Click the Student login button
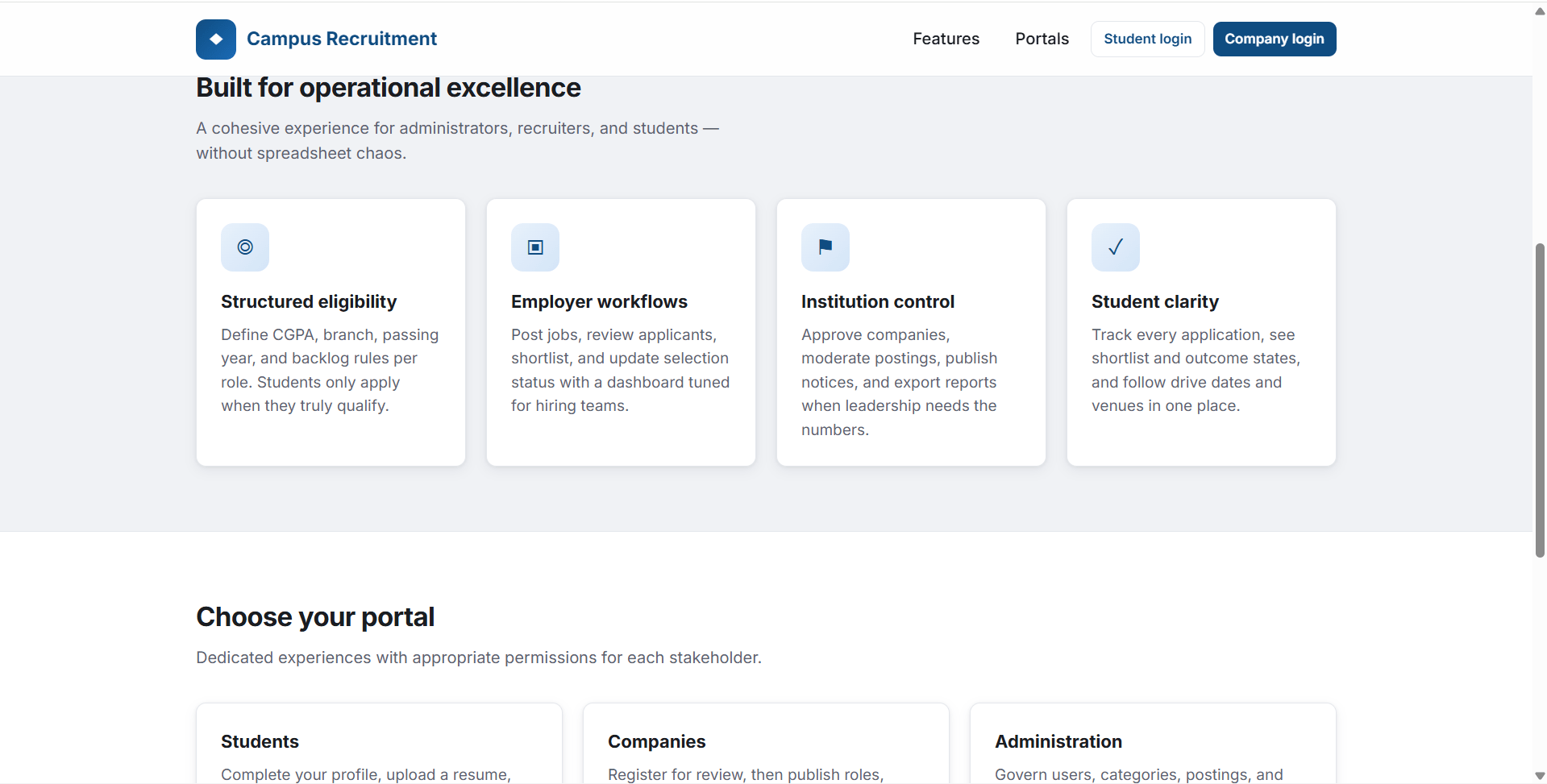1547x784 pixels. [x=1148, y=39]
